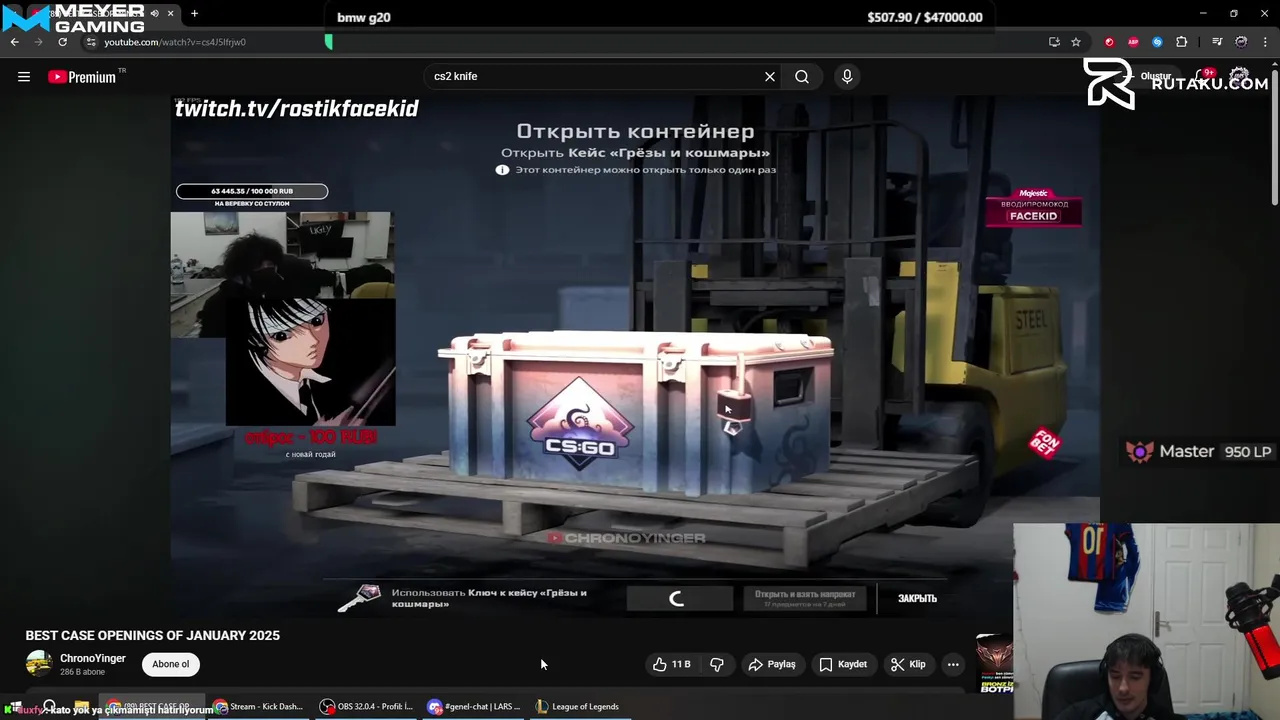Switch to 'BEST CASE OP' Chrome taskbar window
This screenshot has height=720, width=1280.
pos(152,706)
